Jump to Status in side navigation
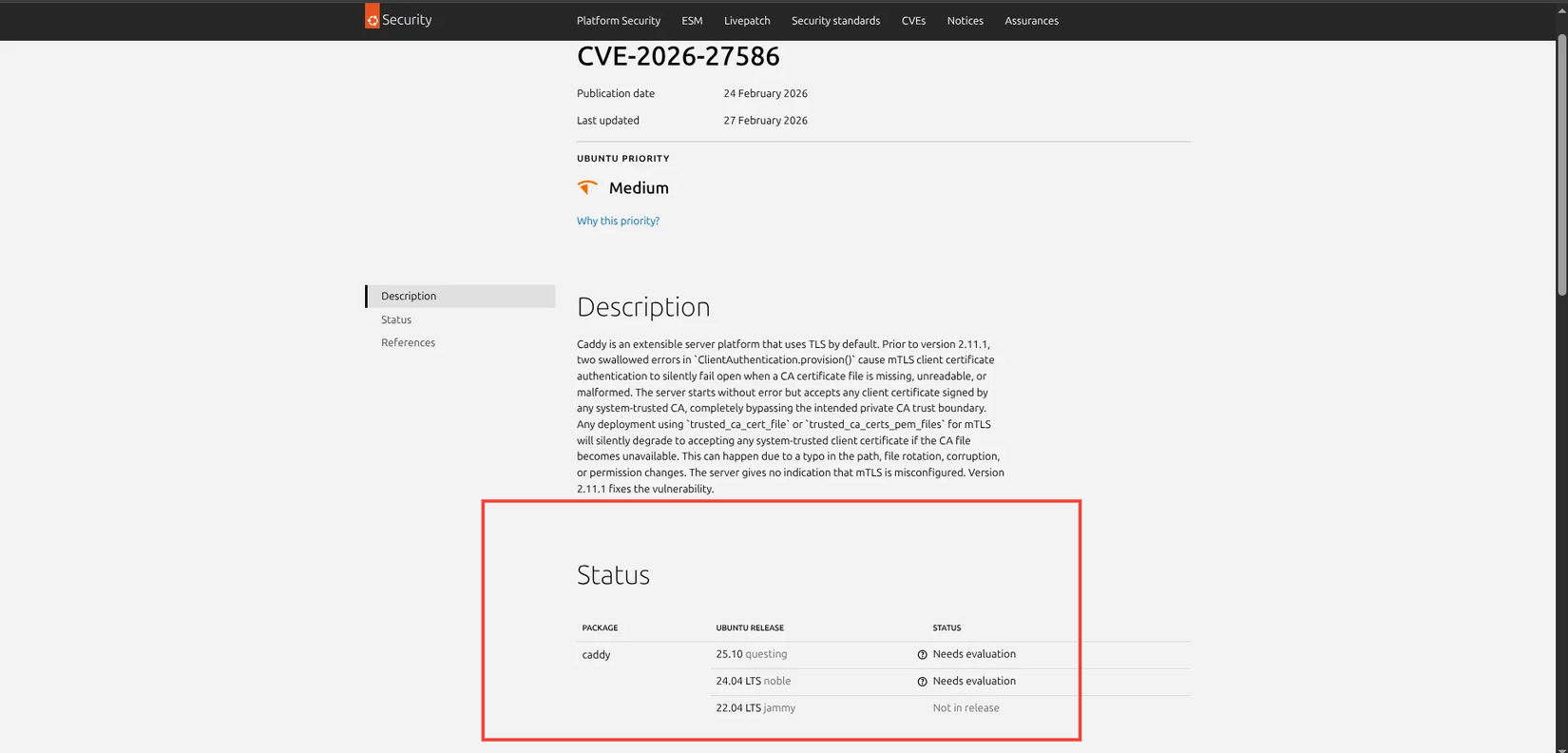 (x=396, y=319)
